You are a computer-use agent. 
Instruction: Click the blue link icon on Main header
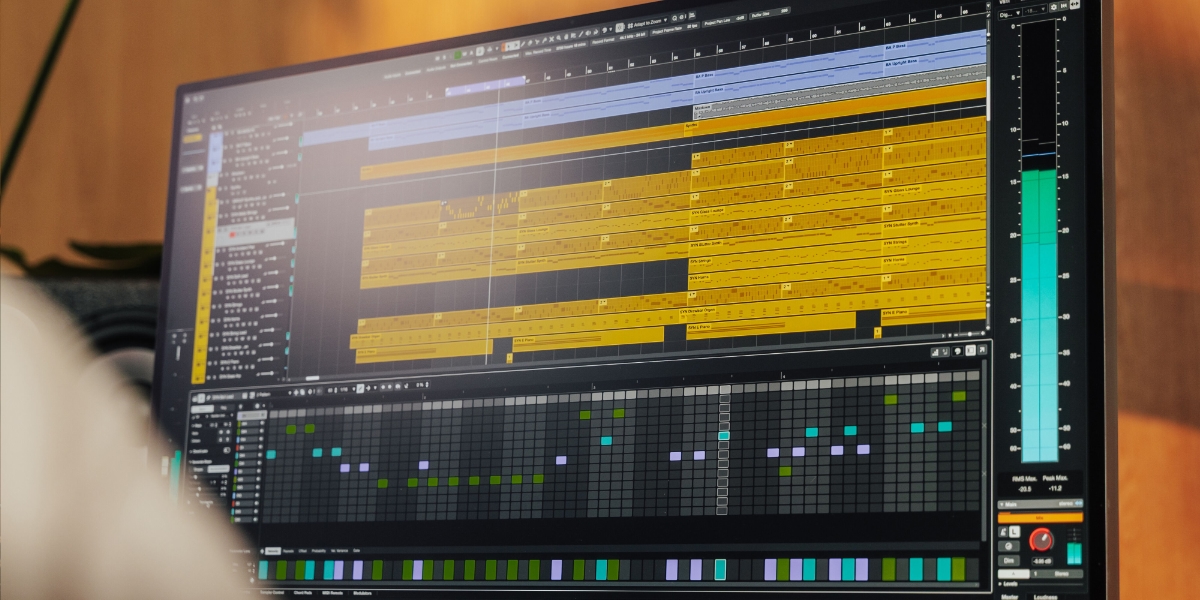tap(1079, 503)
